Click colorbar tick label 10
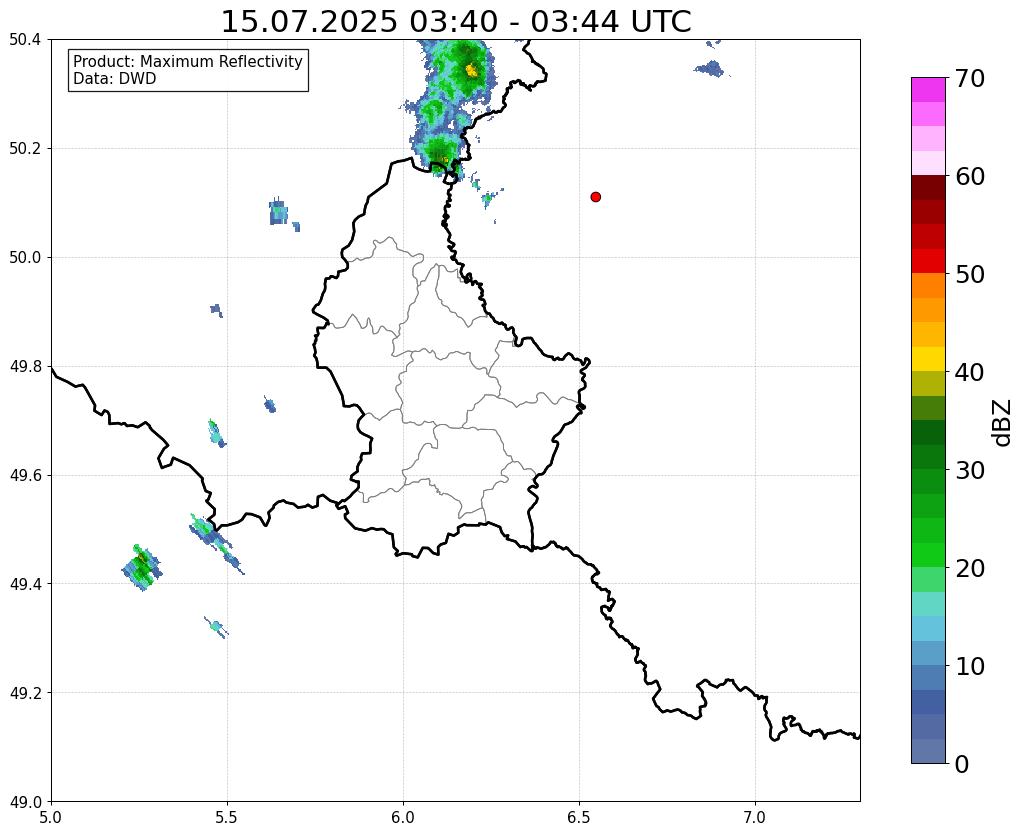1023x834 pixels. [x=970, y=666]
